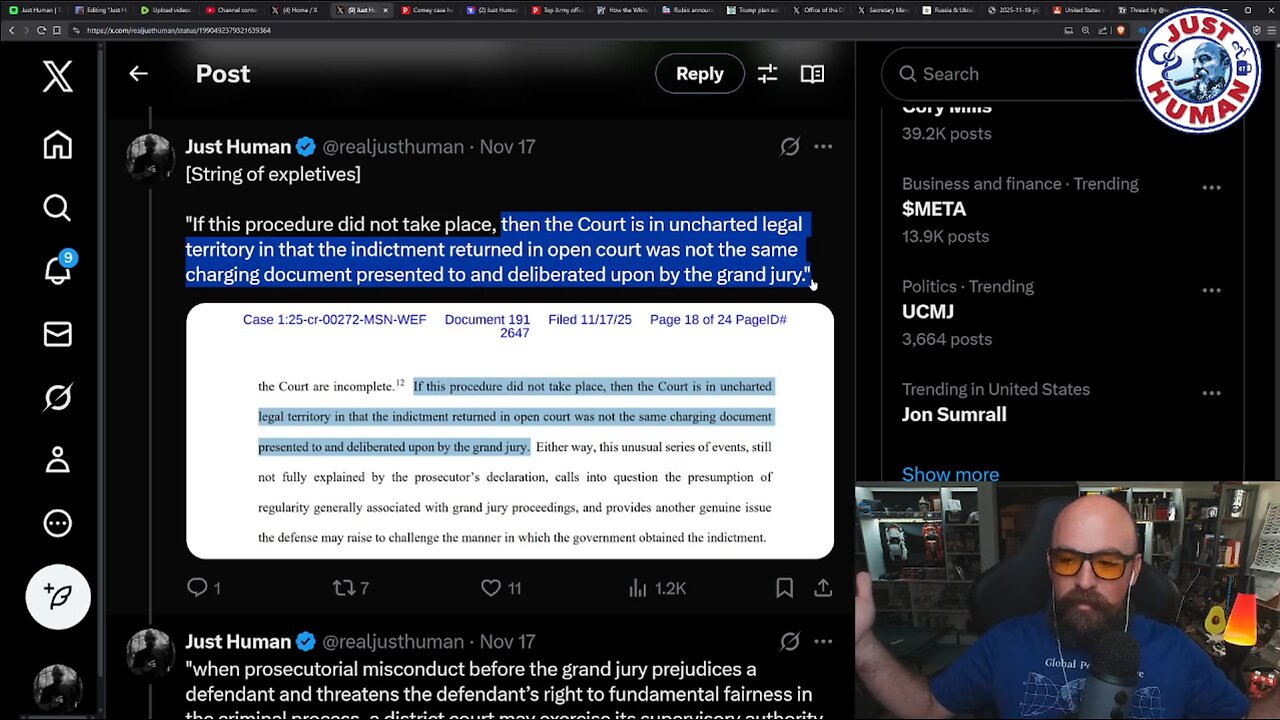The height and width of the screenshot is (720, 1280).
Task: Switch to 'Top Army official' browser tab
Action: [556, 10]
